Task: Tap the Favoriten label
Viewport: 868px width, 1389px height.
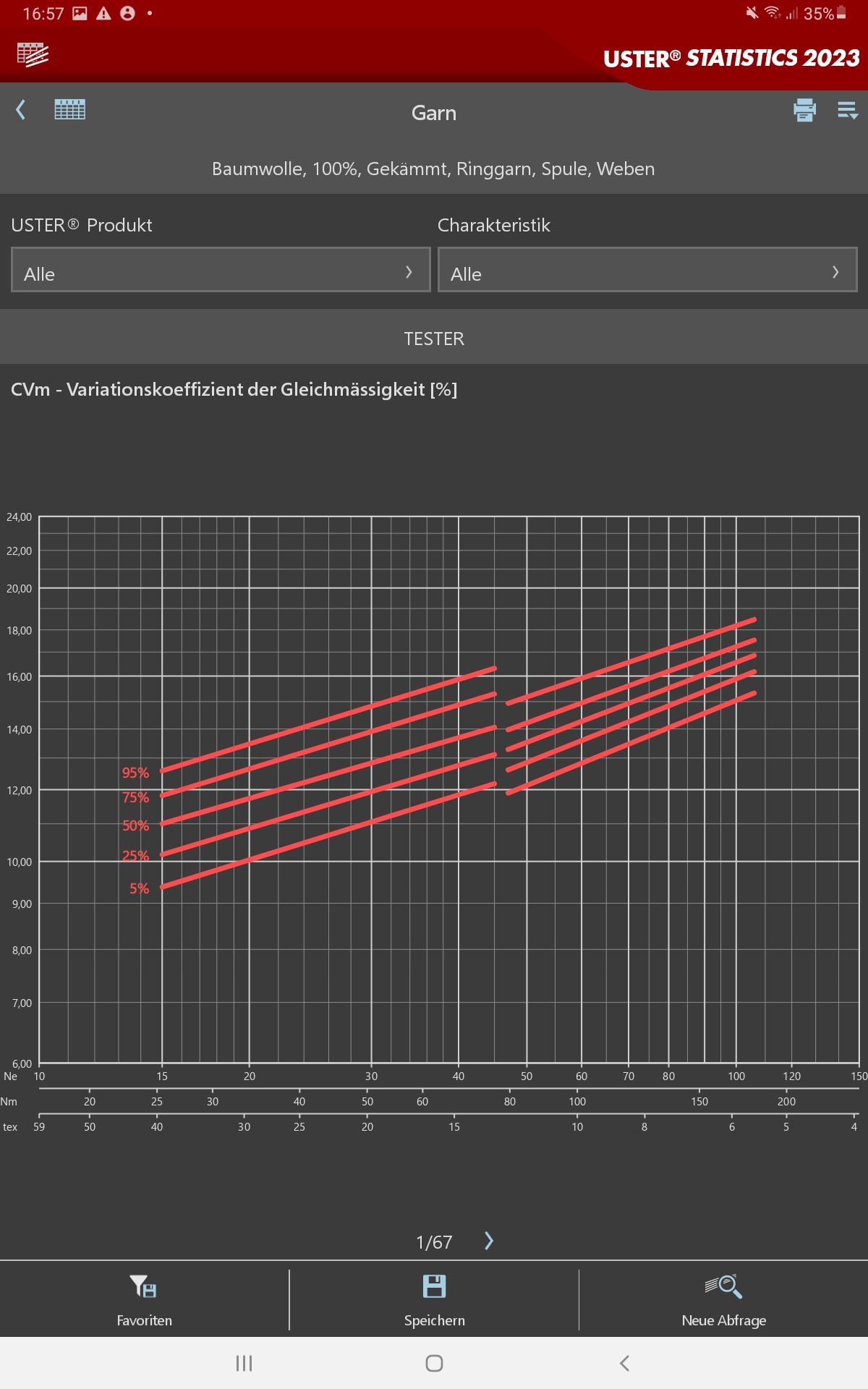Action: tap(145, 1320)
